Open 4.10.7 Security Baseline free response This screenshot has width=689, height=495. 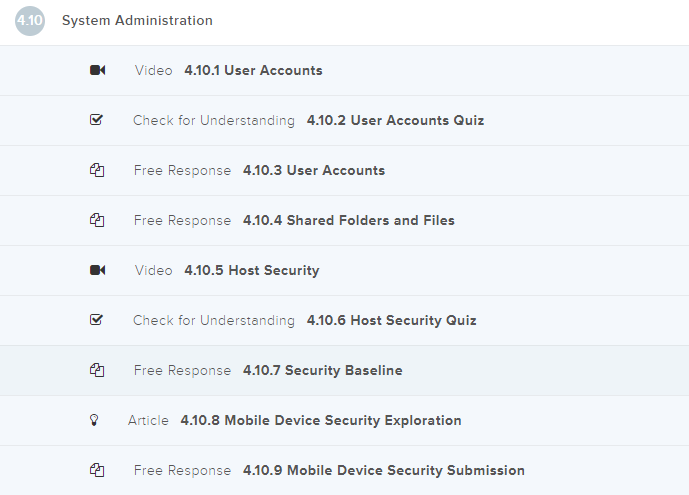pyautogui.click(x=322, y=371)
